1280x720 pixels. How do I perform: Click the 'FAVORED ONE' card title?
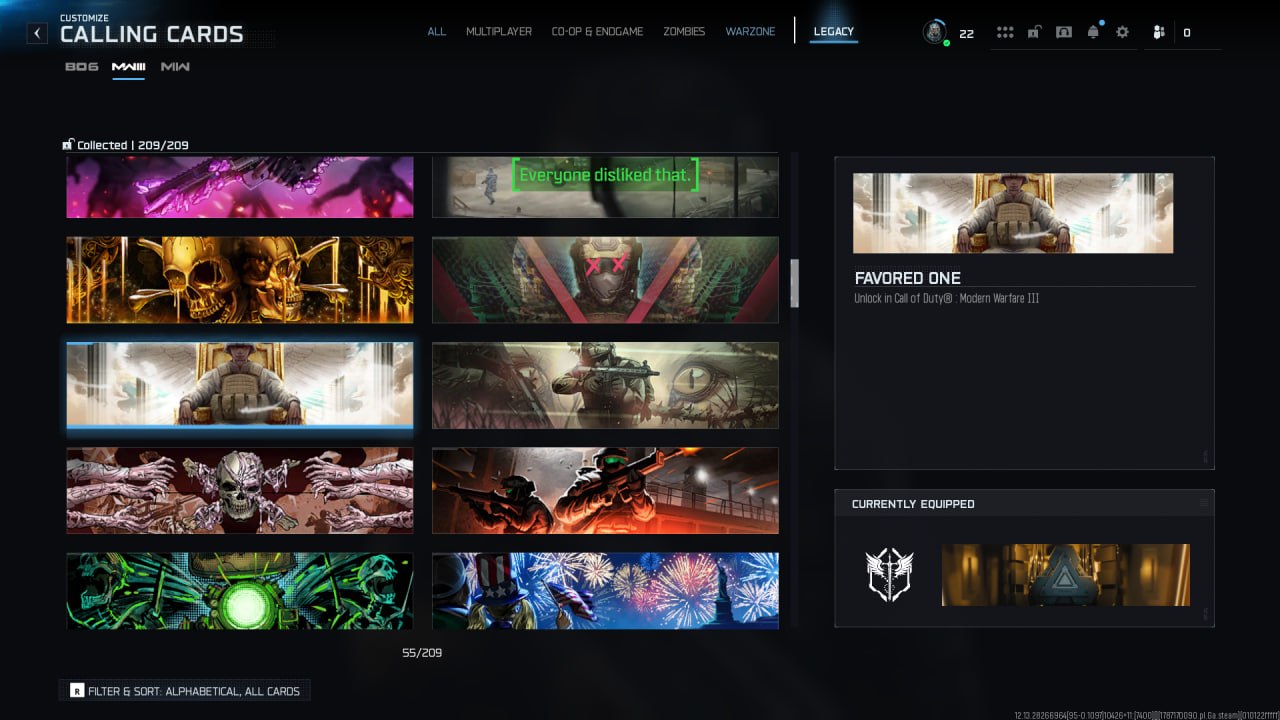click(x=908, y=278)
